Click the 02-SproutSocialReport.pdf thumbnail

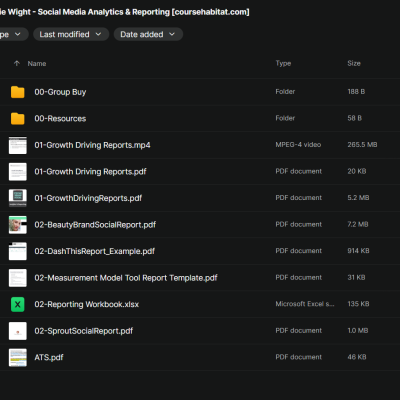[18, 331]
